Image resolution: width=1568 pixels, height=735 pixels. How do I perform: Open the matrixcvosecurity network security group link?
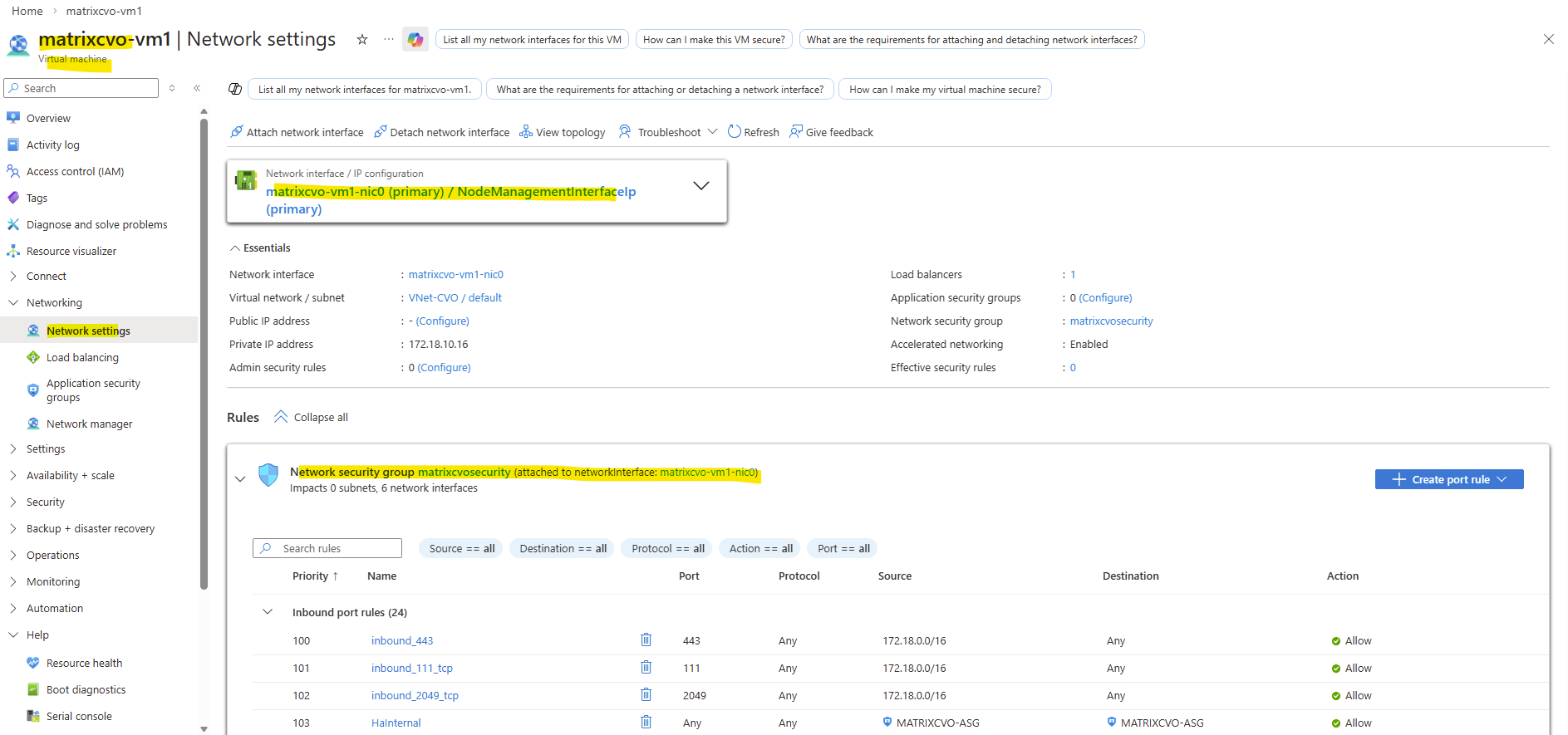[1111, 321]
